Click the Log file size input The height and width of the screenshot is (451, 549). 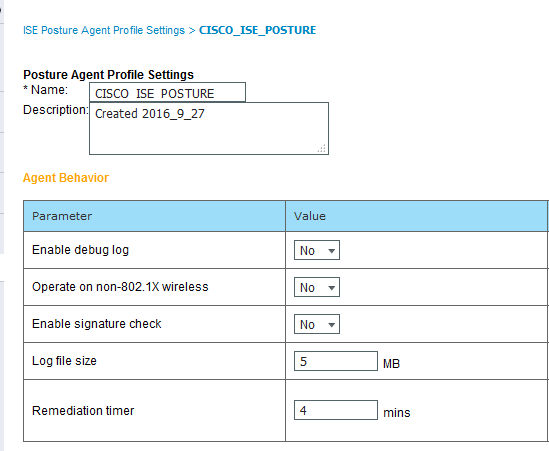tap(335, 361)
